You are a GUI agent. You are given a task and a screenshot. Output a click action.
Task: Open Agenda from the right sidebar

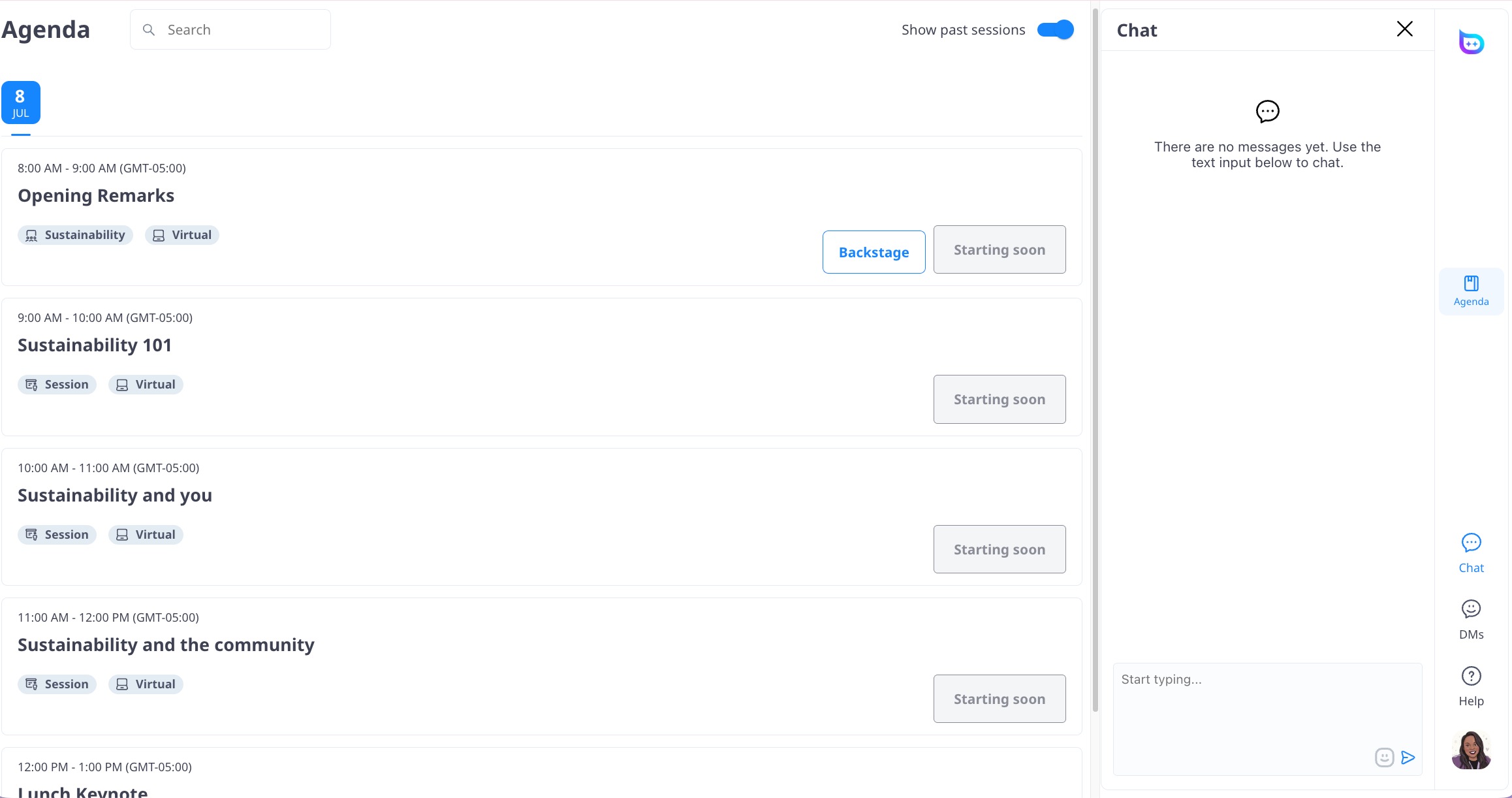(1471, 291)
